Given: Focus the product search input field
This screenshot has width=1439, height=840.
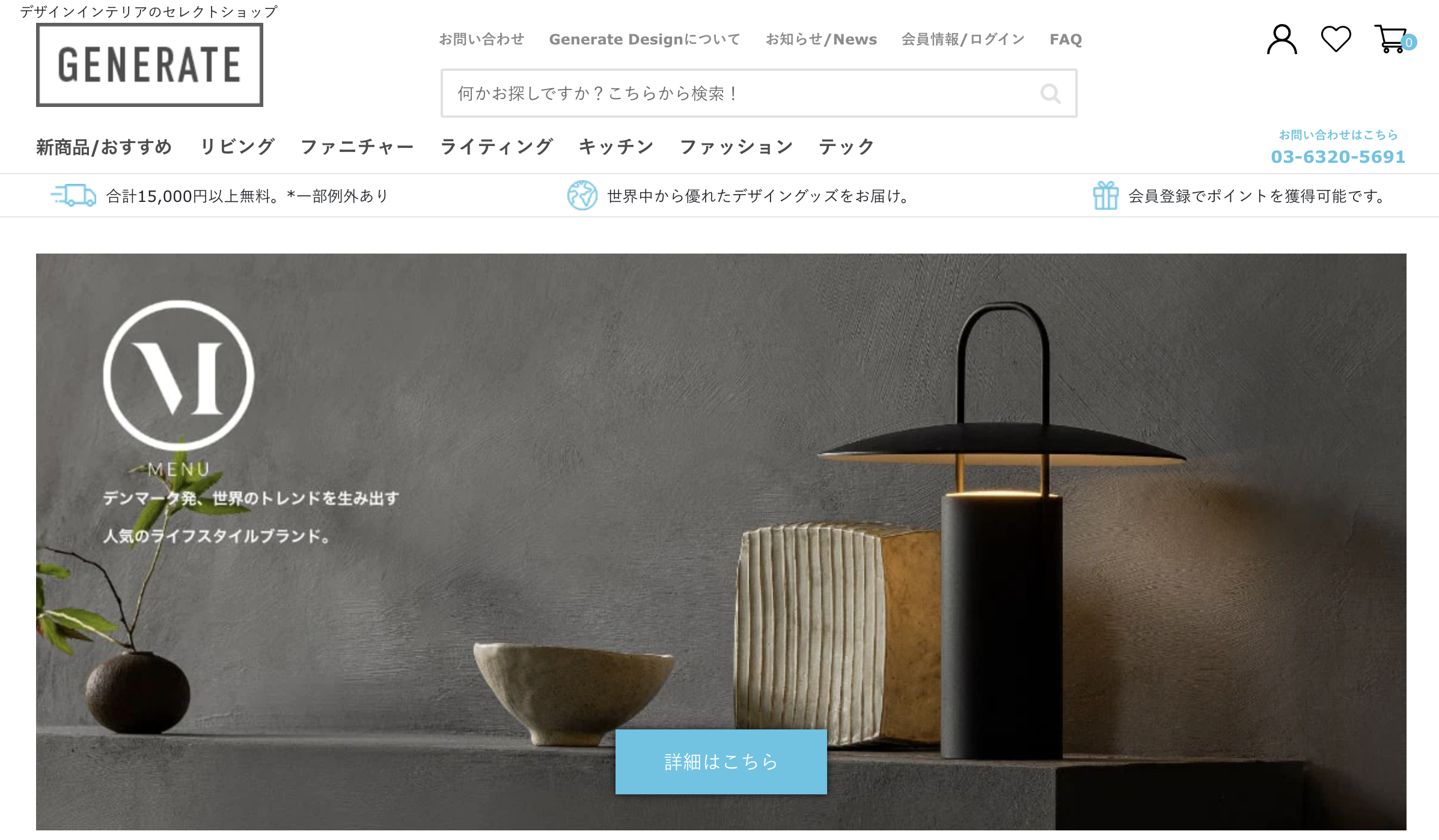Looking at the screenshot, I should (x=759, y=93).
